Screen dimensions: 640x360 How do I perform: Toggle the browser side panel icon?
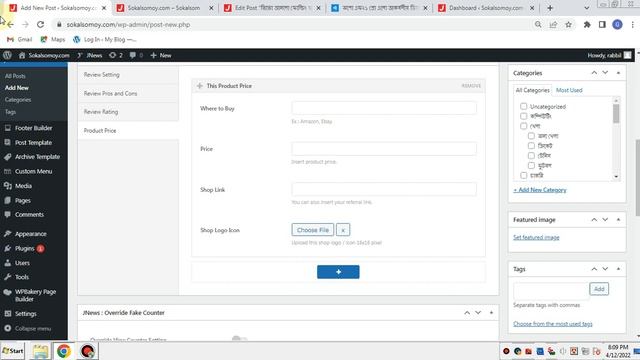[602, 24]
